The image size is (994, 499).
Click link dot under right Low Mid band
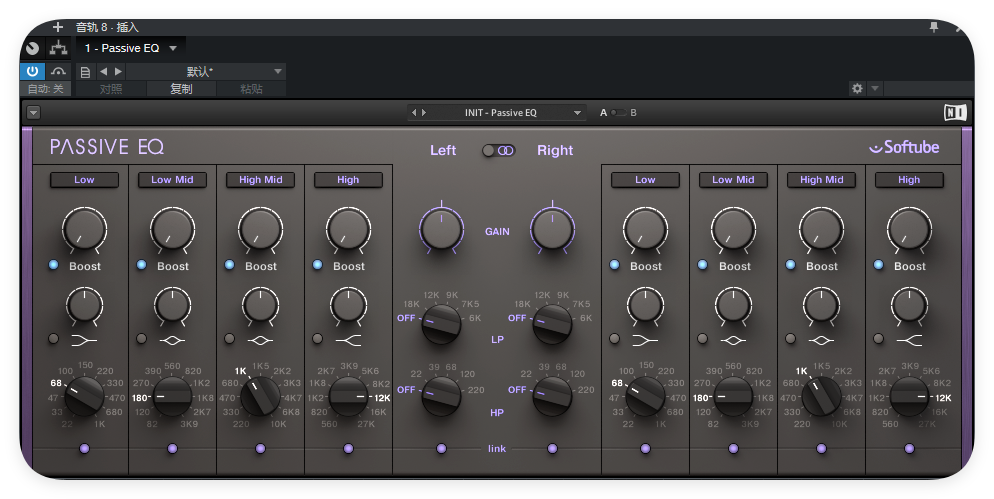(733, 448)
